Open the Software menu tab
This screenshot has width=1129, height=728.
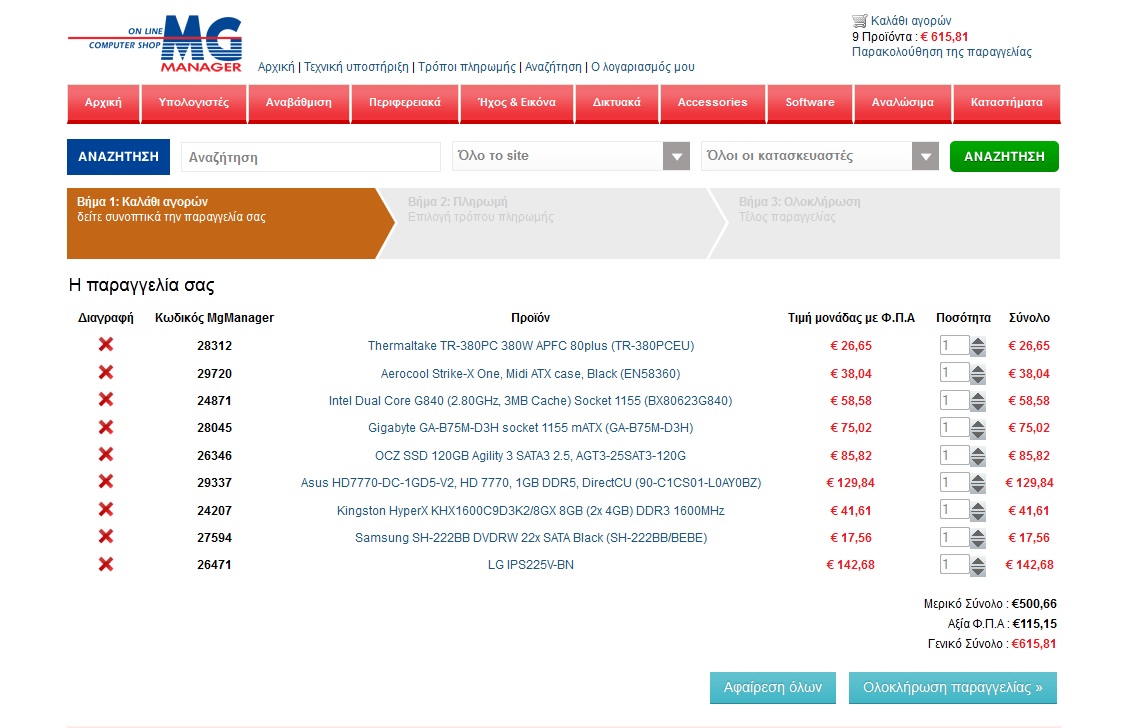point(810,103)
